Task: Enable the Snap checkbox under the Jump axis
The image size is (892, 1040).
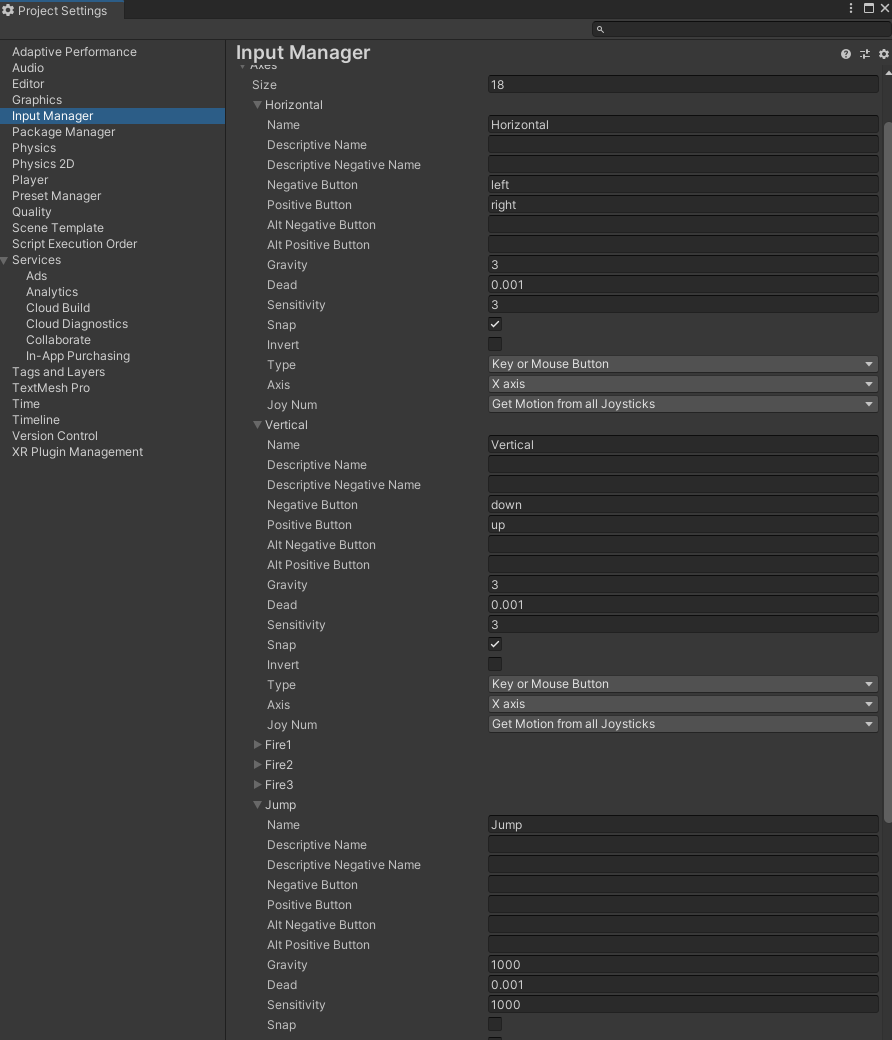Action: tap(495, 1025)
